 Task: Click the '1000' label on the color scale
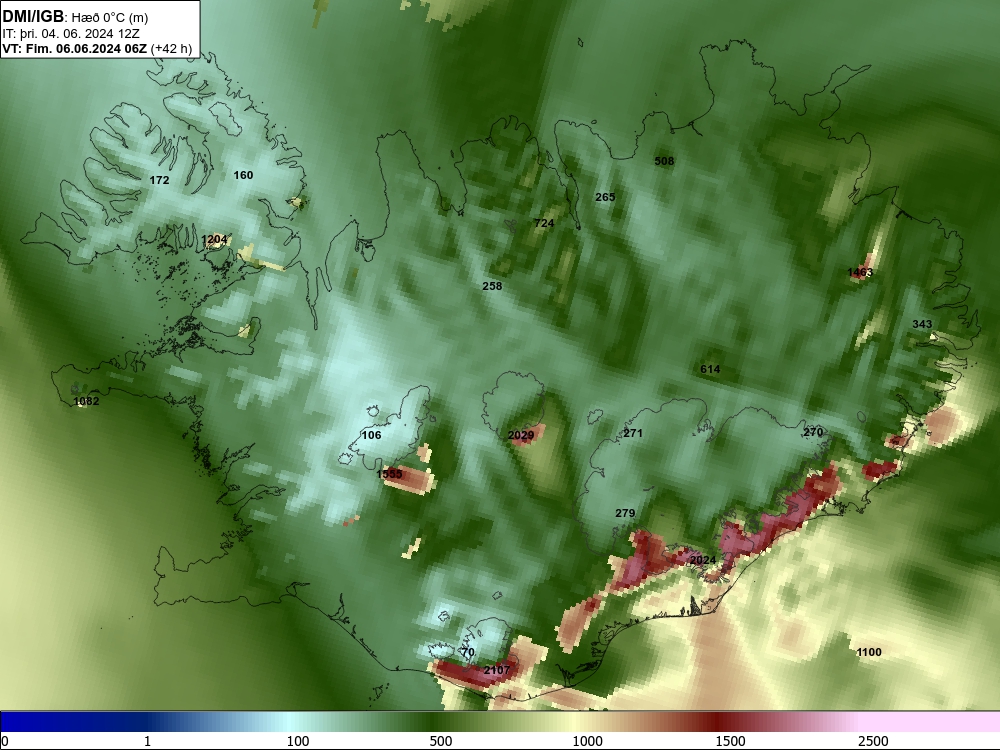pos(587,741)
